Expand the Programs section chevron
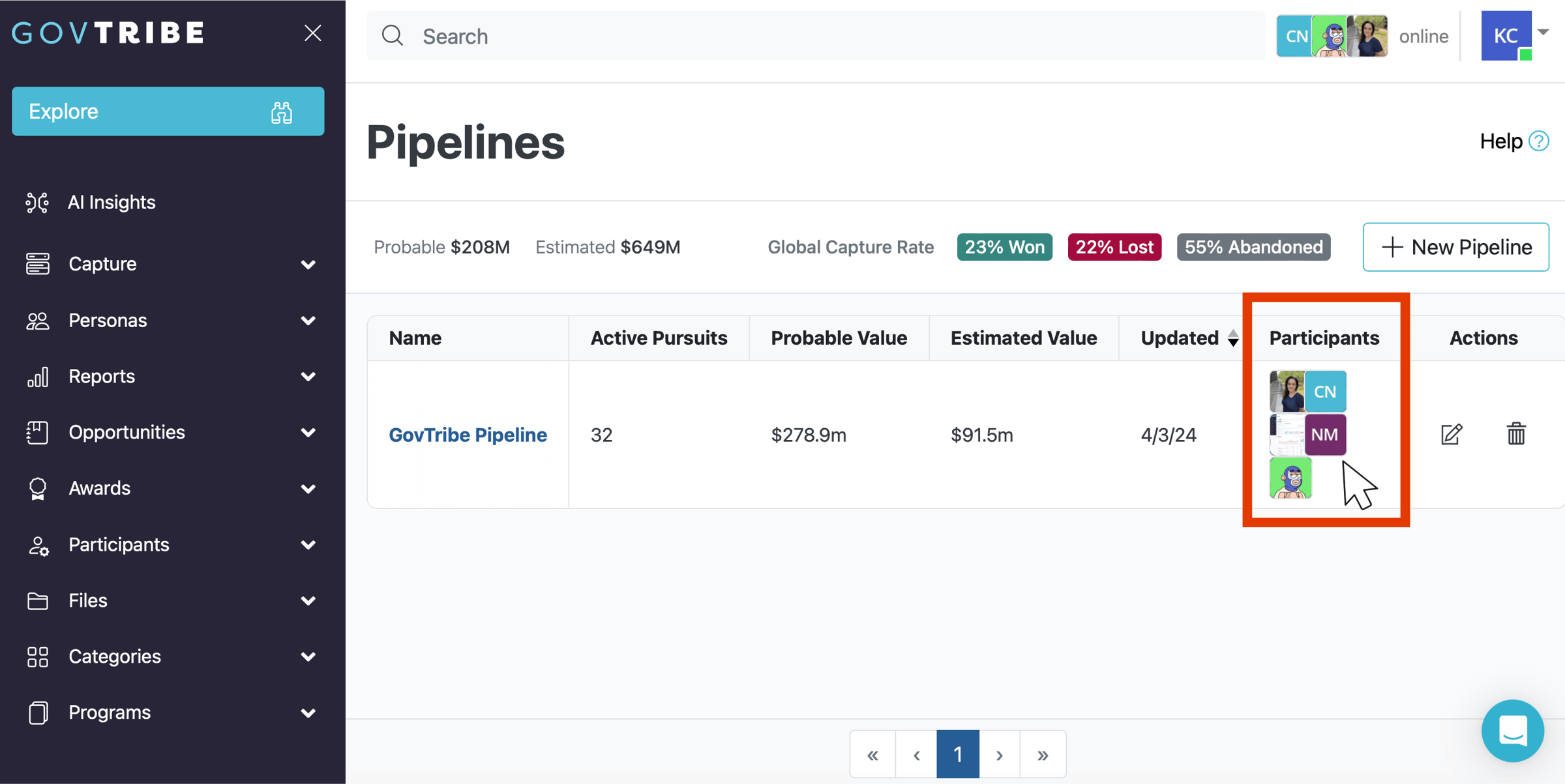Viewport: 1565px width, 784px height. pyautogui.click(x=308, y=712)
